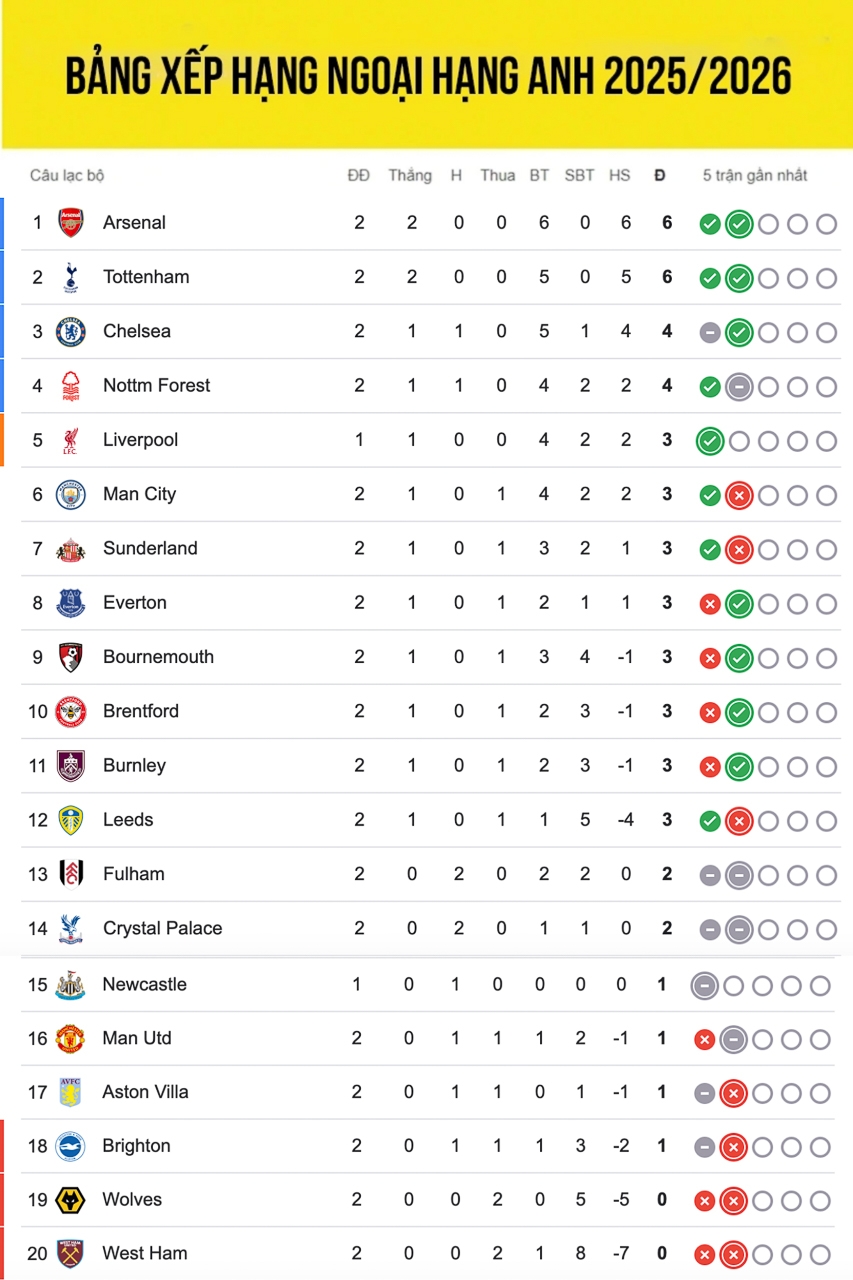Click the "Thắng" column header
Screen dimensions: 853x1280
(410, 175)
